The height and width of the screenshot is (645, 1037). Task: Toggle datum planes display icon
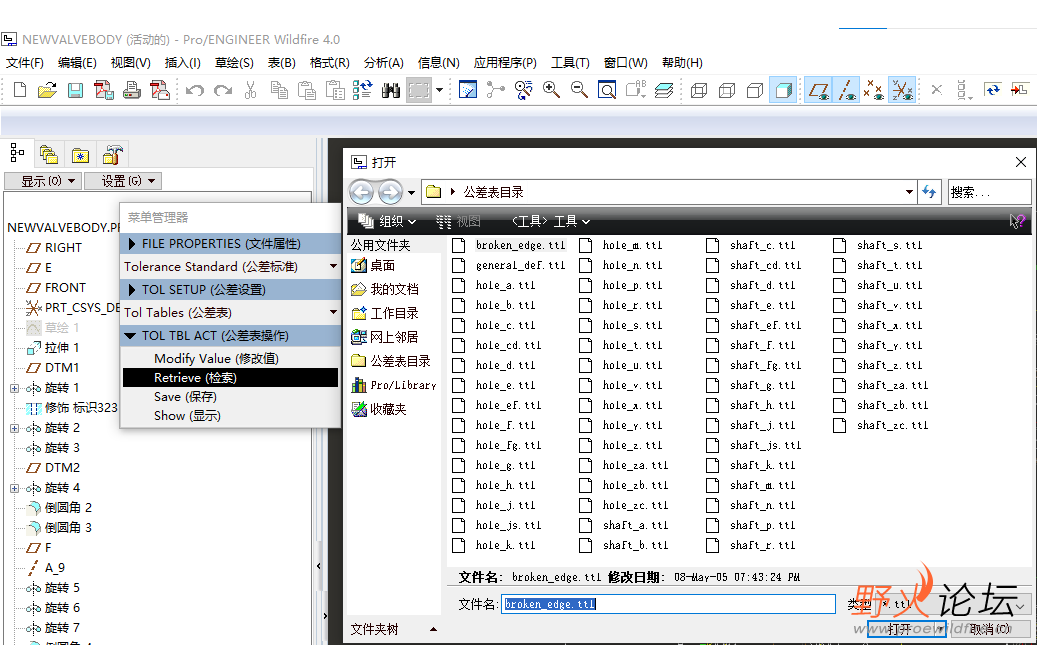click(819, 91)
